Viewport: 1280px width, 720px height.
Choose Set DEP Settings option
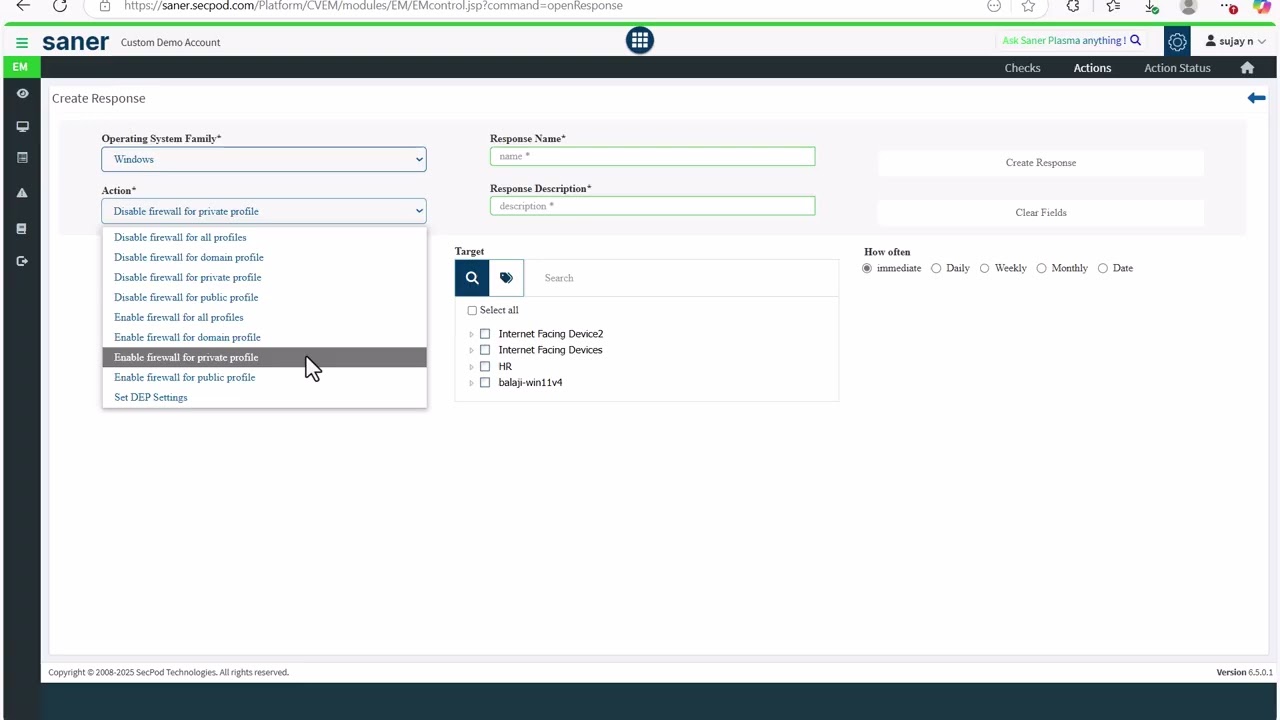pos(264,398)
